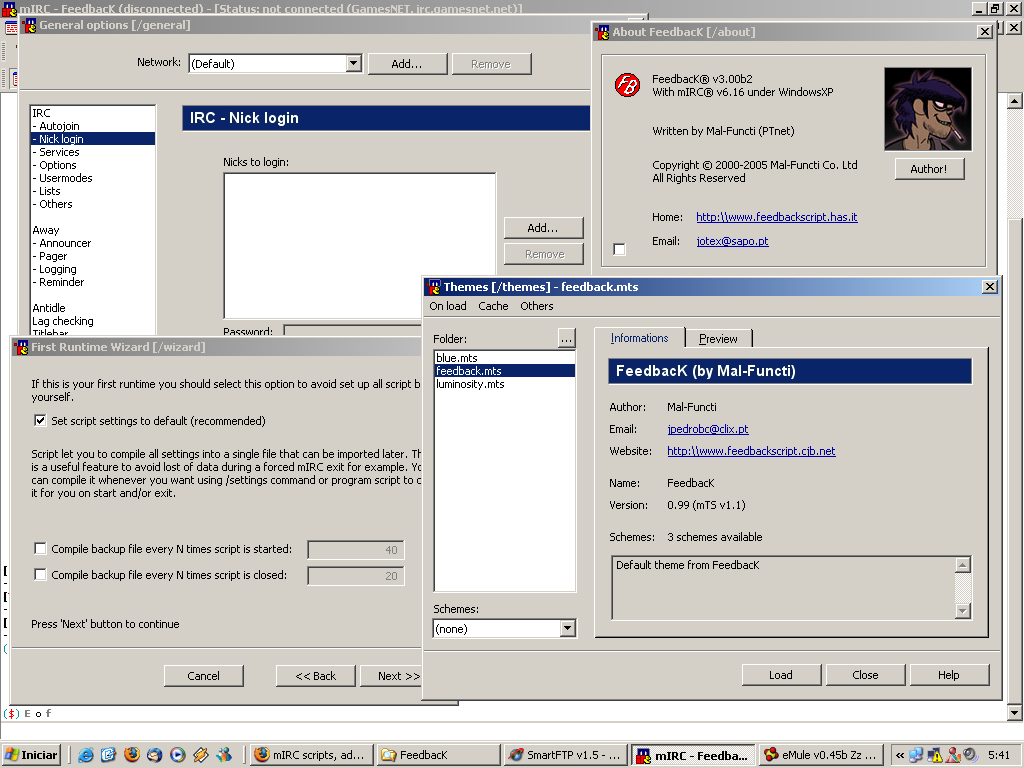Open Outlook Express from quick launch
The height and width of the screenshot is (768, 1024).
pyautogui.click(x=108, y=755)
